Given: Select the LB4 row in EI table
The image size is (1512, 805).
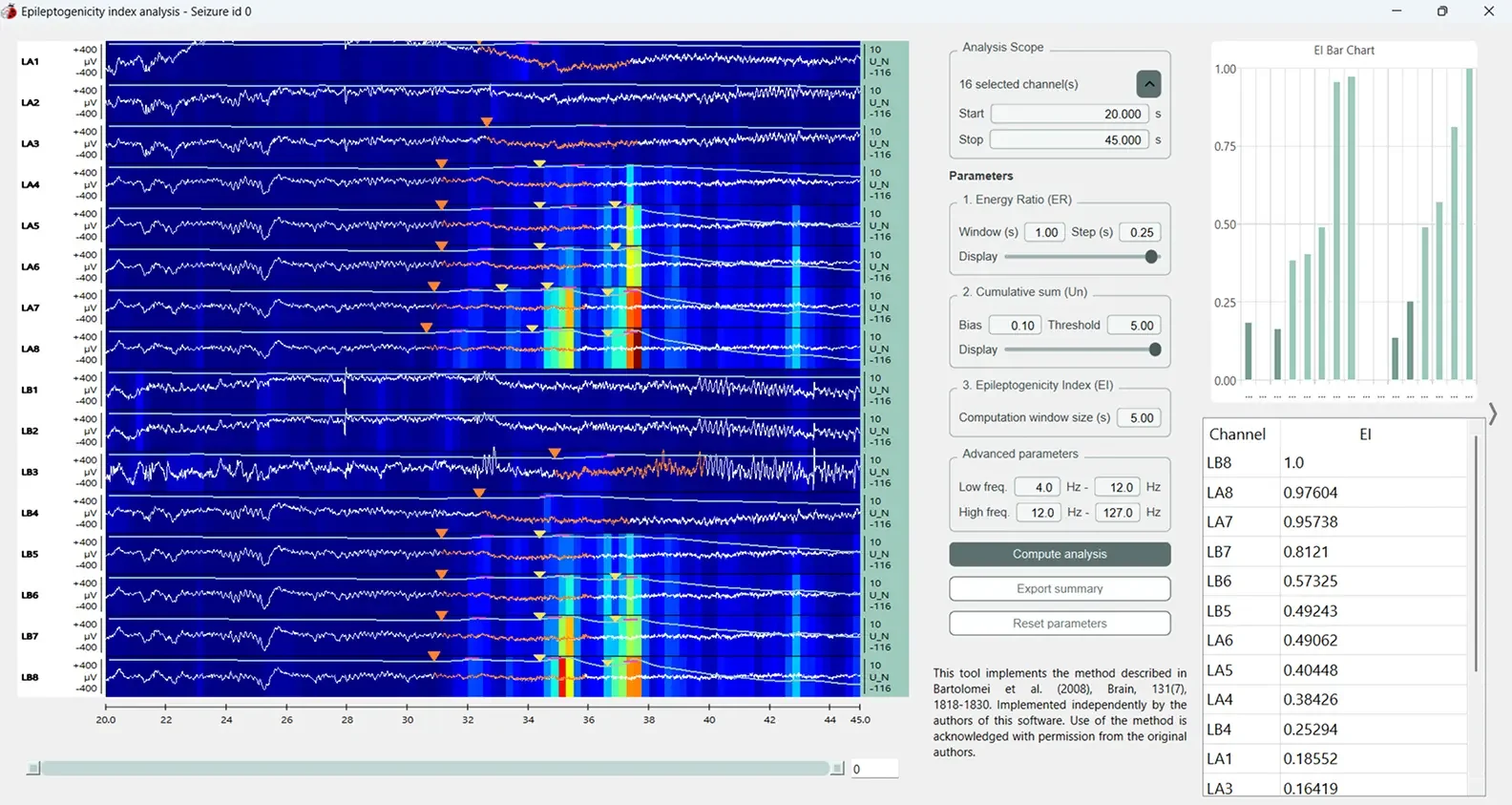Looking at the screenshot, I should 1335,730.
